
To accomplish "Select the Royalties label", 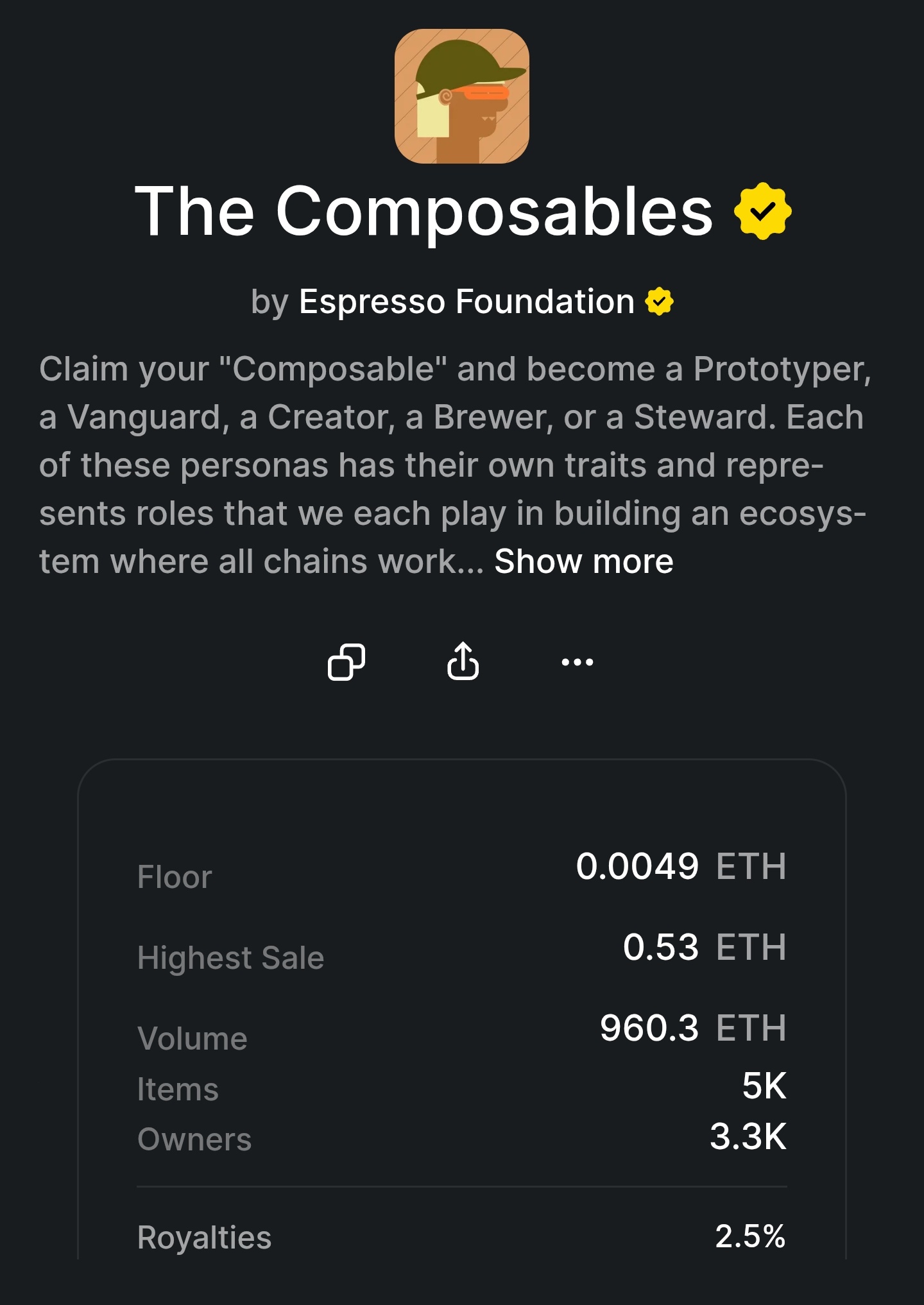I will click(204, 1238).
